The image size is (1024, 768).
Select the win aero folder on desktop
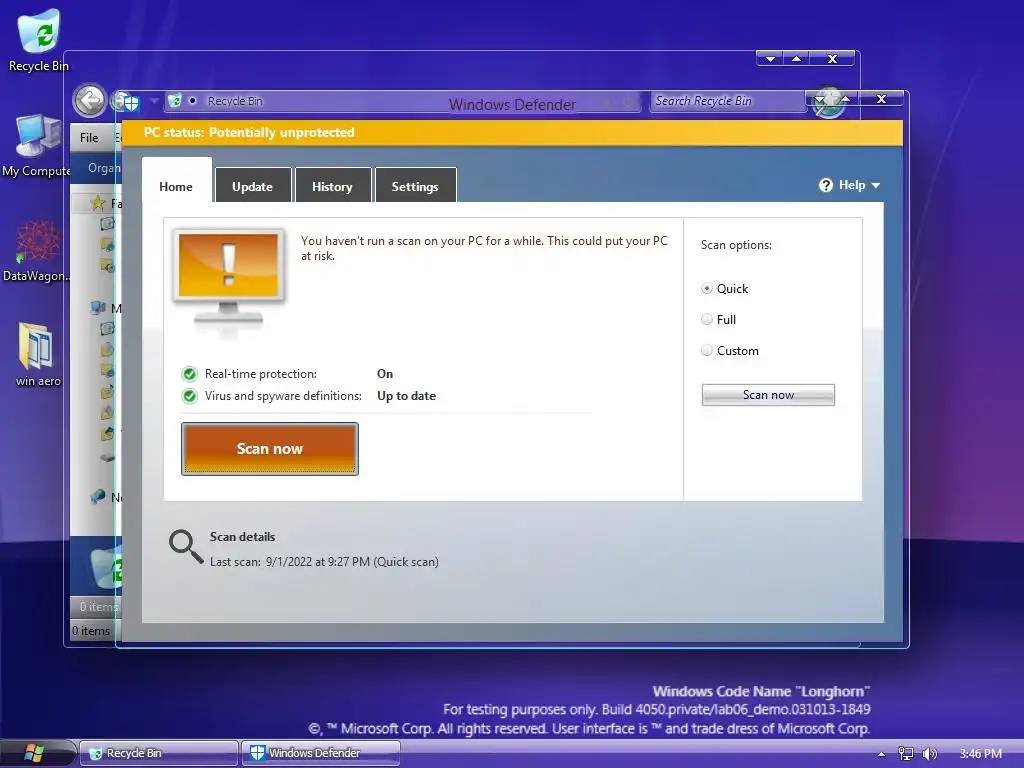coord(37,355)
